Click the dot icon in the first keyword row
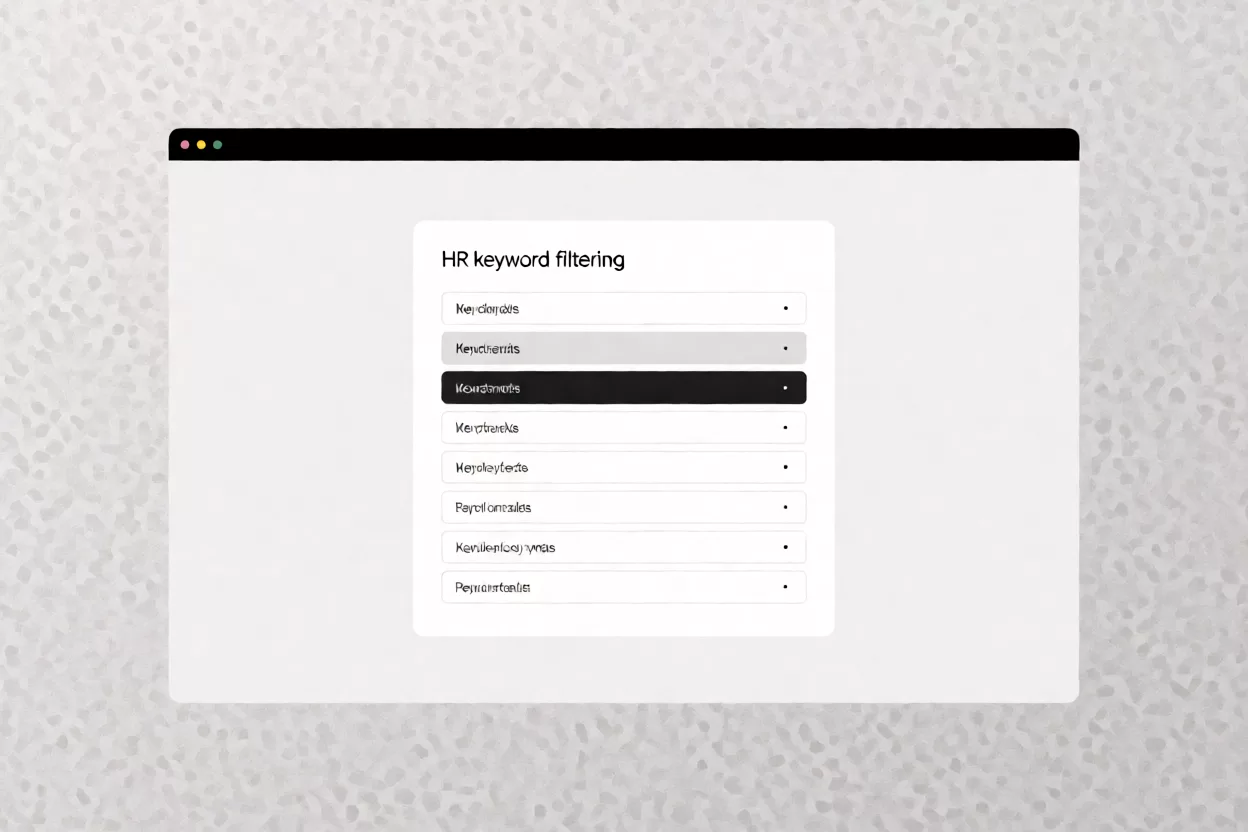The height and width of the screenshot is (832, 1248). (x=785, y=308)
